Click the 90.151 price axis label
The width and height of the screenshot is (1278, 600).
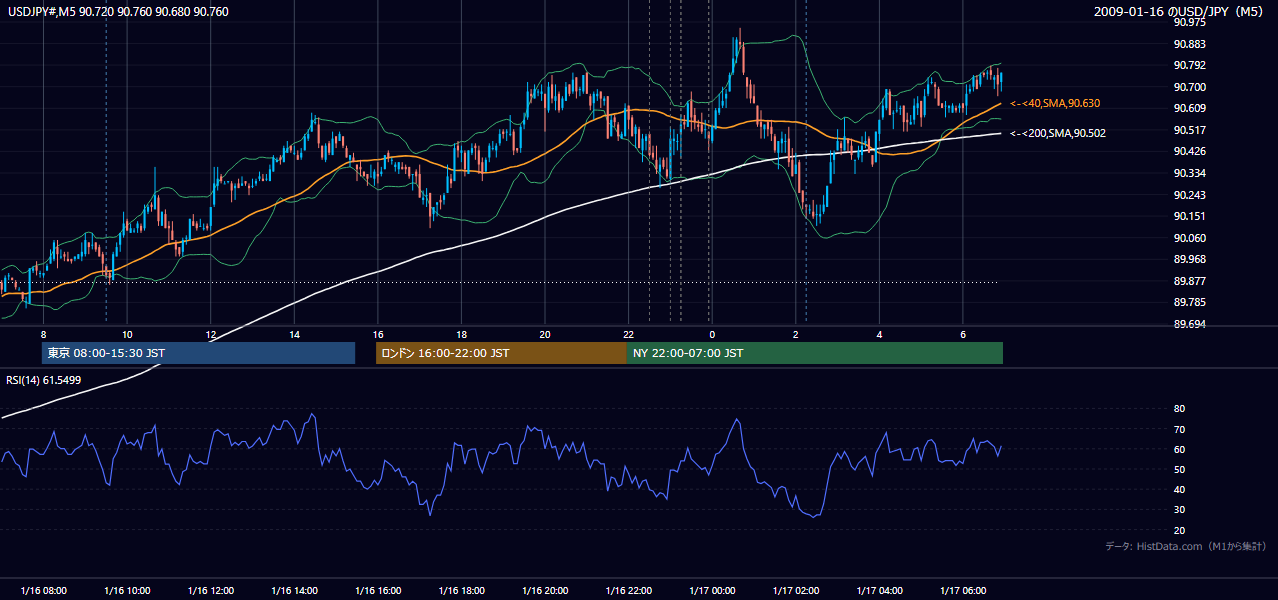(1190, 216)
